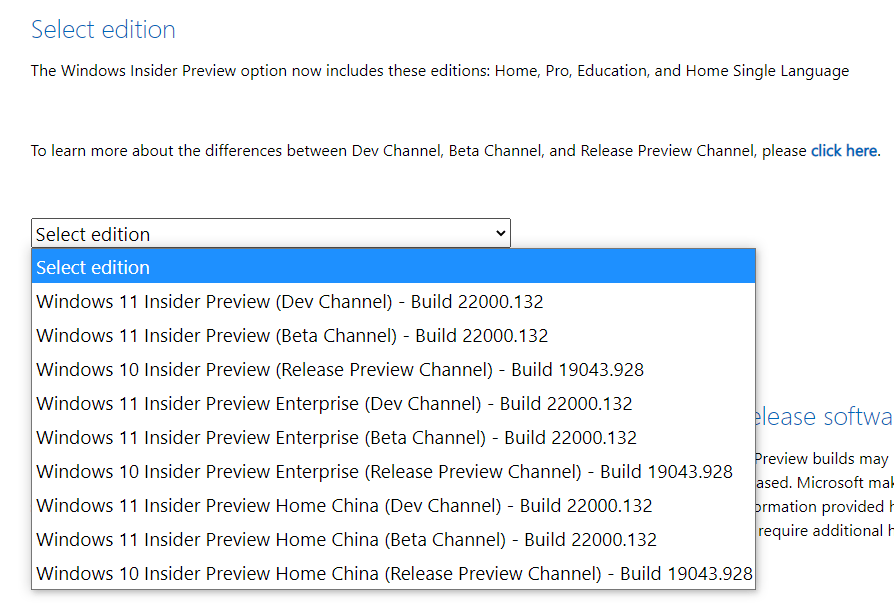Choose Windows 11 Insider Preview Enterprise (Beta Channel)
This screenshot has width=894, height=610.
coord(393,437)
